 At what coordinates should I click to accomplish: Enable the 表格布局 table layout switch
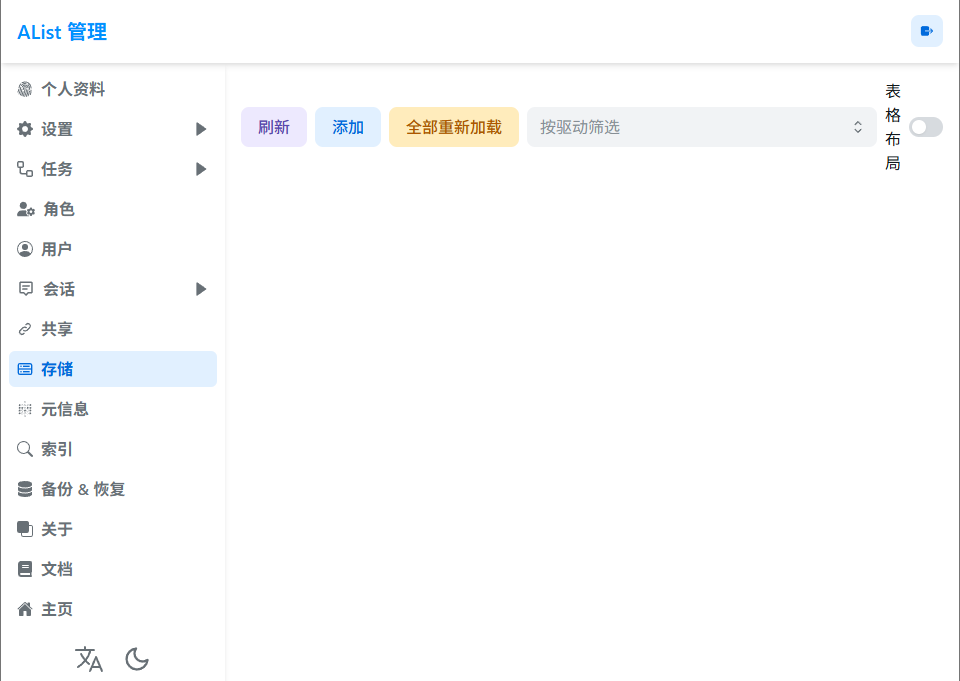[926, 127]
